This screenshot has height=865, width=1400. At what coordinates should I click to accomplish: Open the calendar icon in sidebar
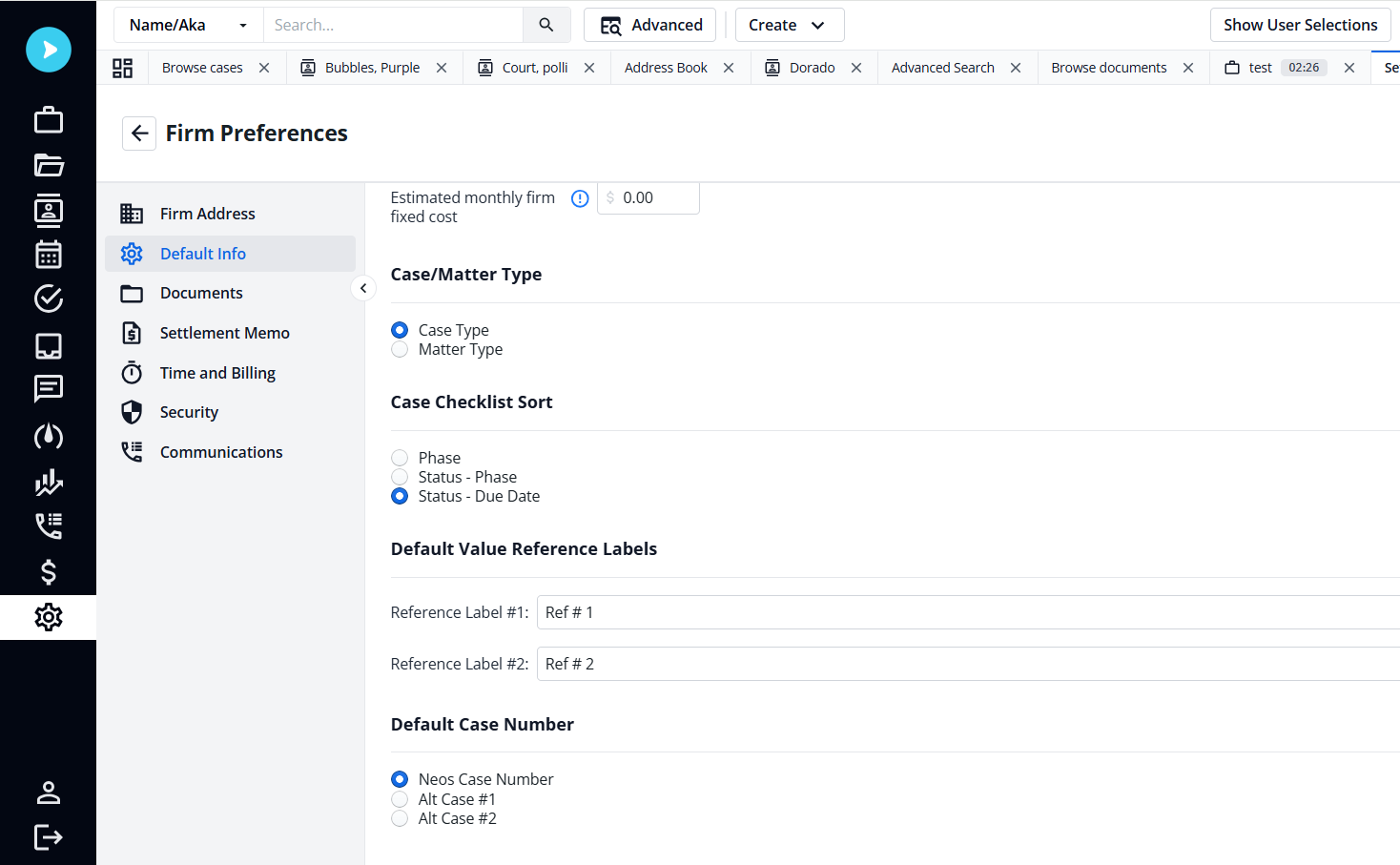tap(49, 255)
